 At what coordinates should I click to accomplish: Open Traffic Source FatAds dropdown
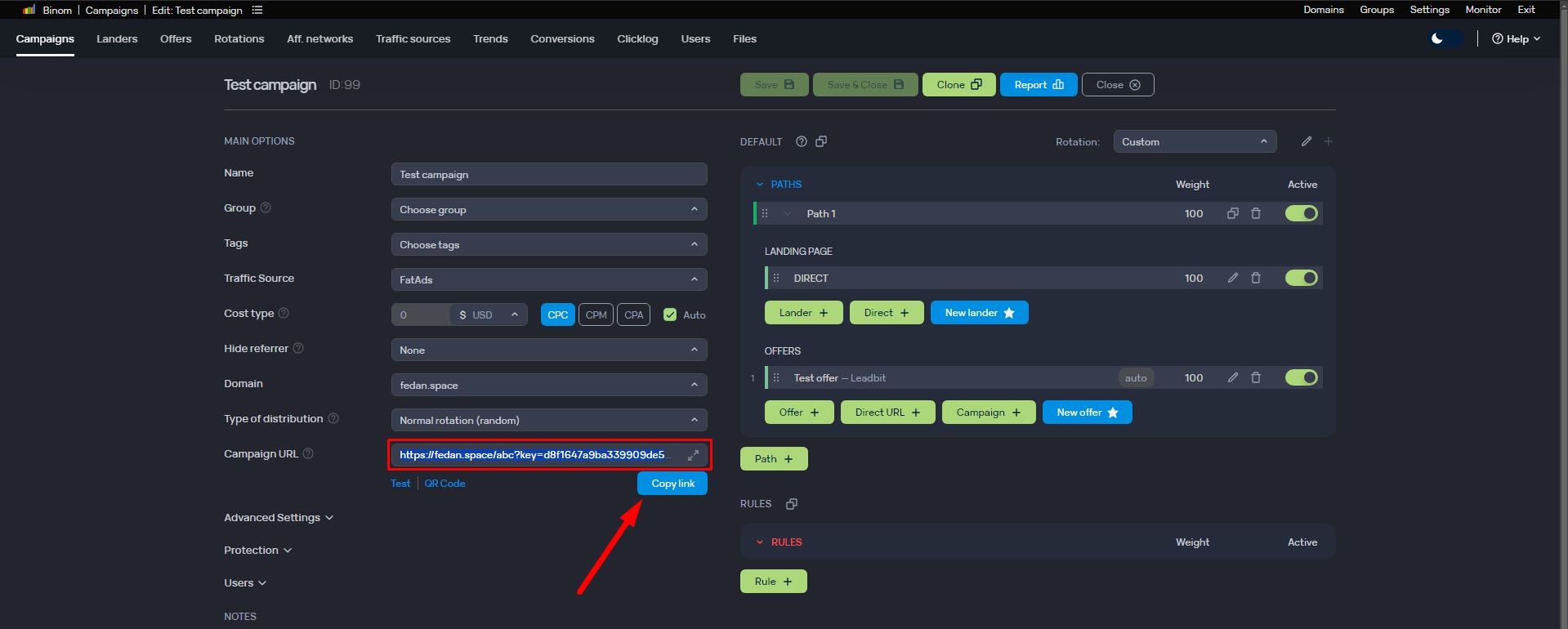549,279
